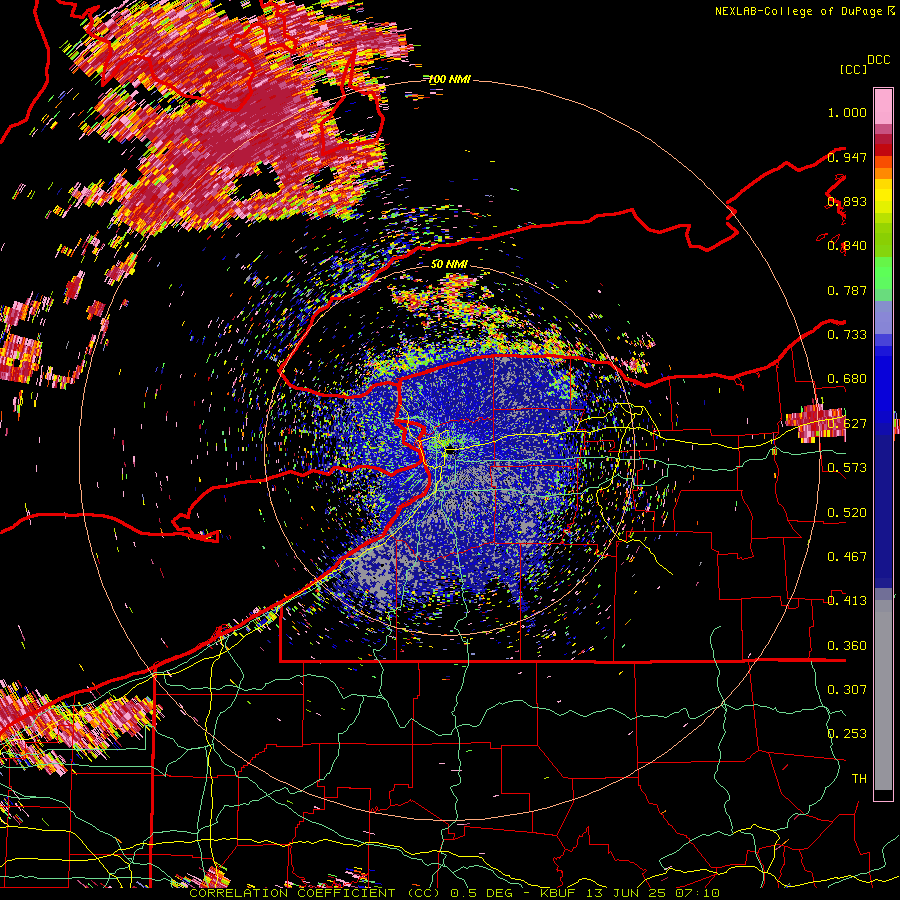Select the DCC label above the color bar

click(878, 60)
